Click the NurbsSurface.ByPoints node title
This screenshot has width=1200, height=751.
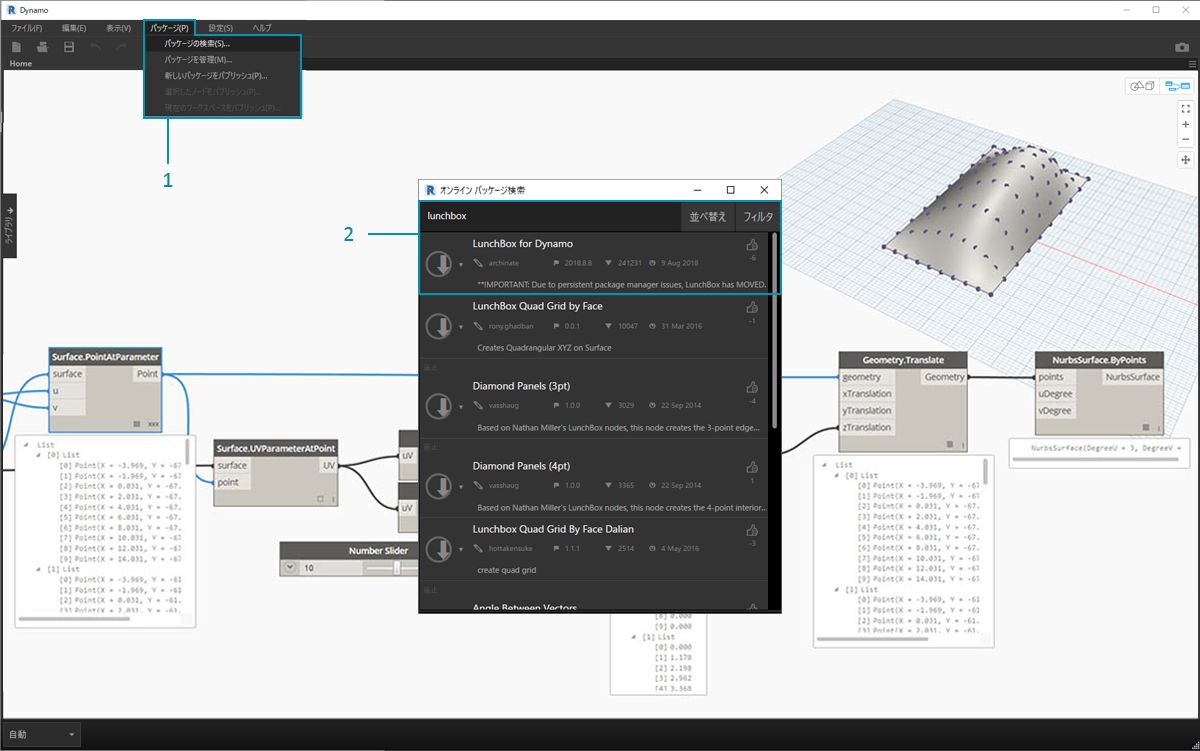tap(1099, 359)
